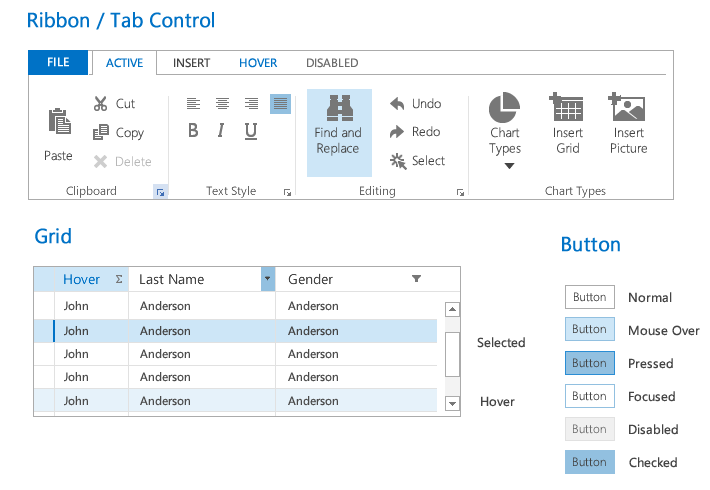
Task: Click the Copy icon in Clipboard
Action: pyautogui.click(x=101, y=132)
